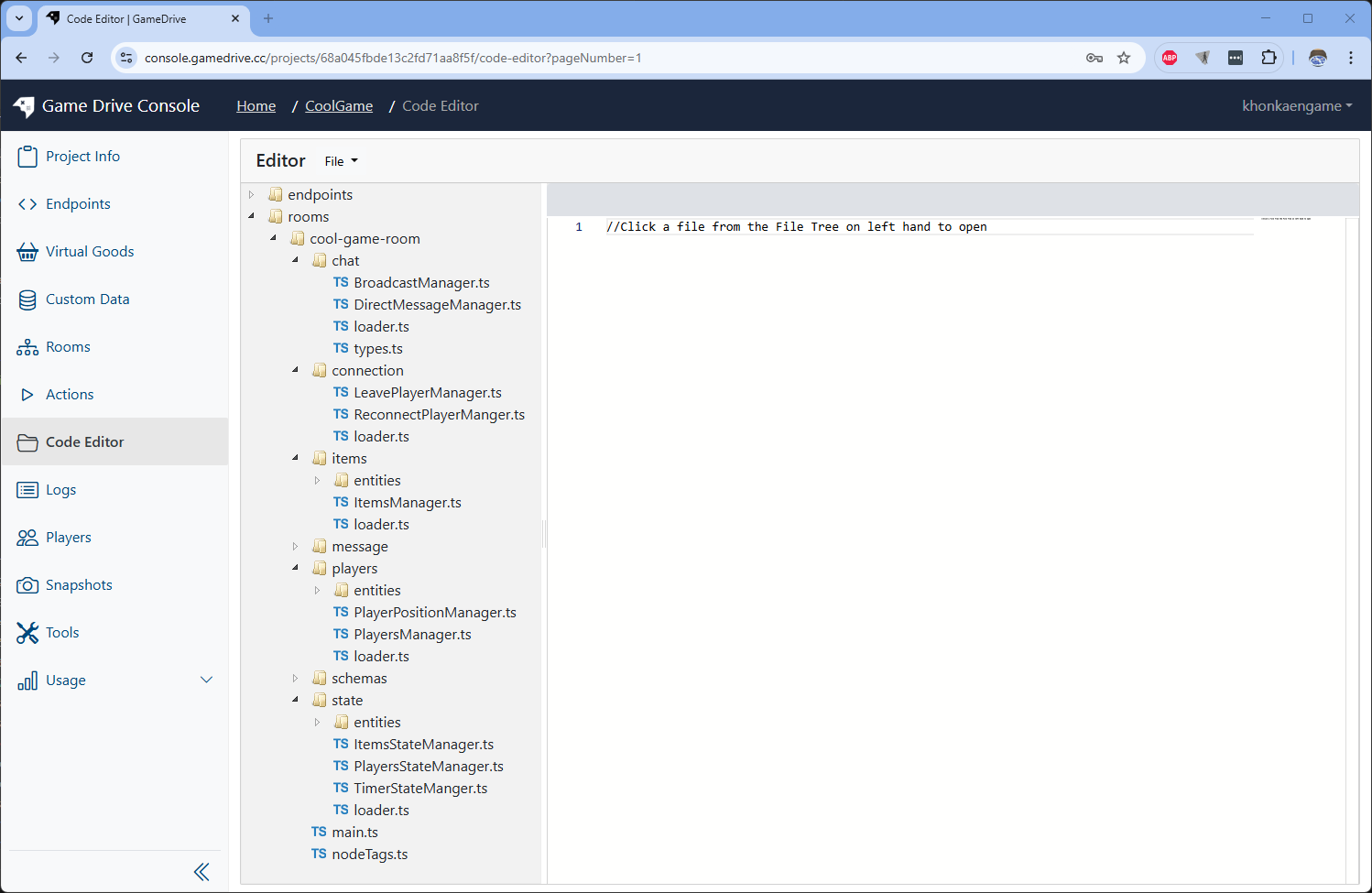
Task: Click the Rooms network icon
Action: pyautogui.click(x=27, y=347)
